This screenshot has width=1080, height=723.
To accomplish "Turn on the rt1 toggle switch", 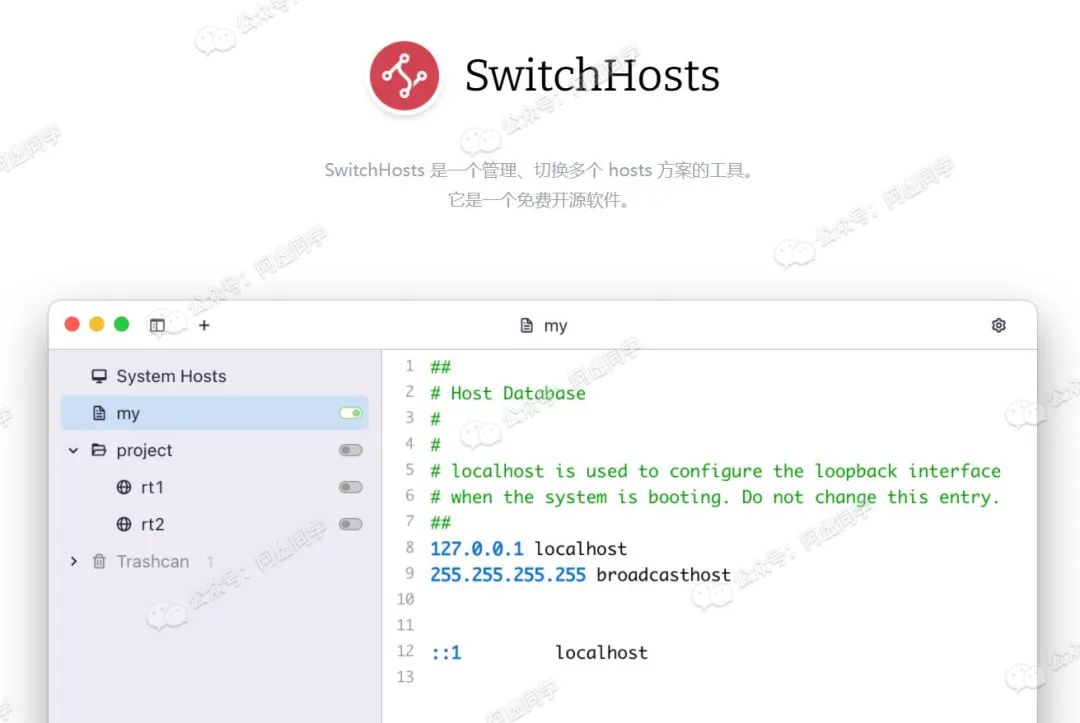I will click(x=351, y=488).
